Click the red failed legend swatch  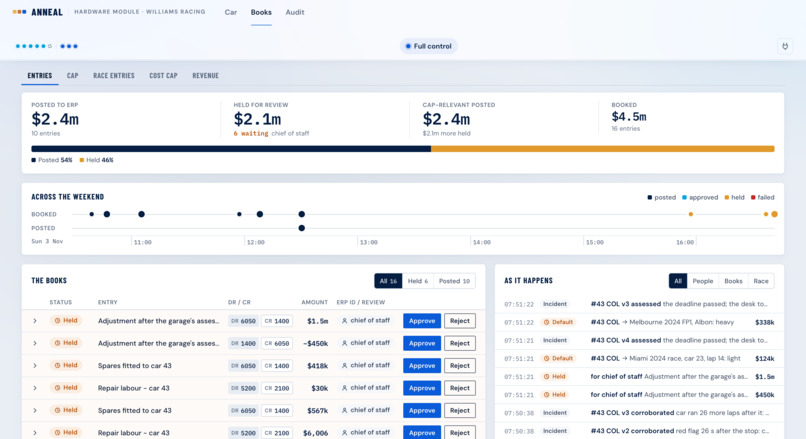click(x=753, y=197)
